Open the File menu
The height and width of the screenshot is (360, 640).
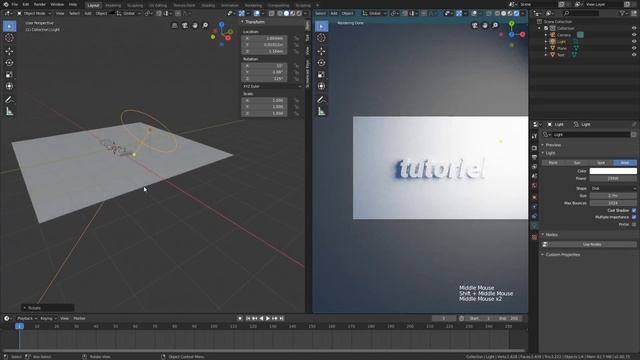[14, 4]
